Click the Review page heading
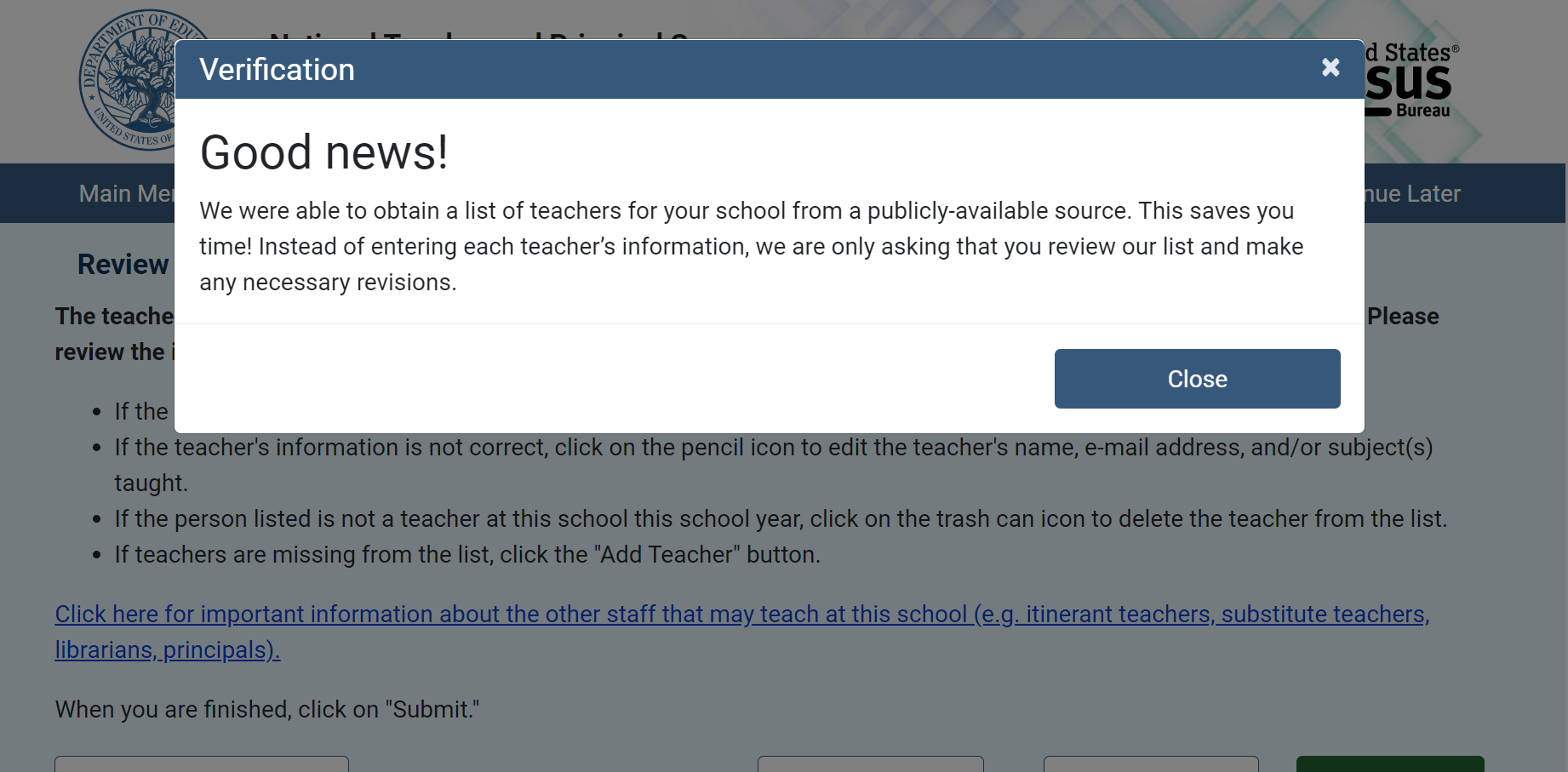The image size is (1568, 772). (x=123, y=265)
